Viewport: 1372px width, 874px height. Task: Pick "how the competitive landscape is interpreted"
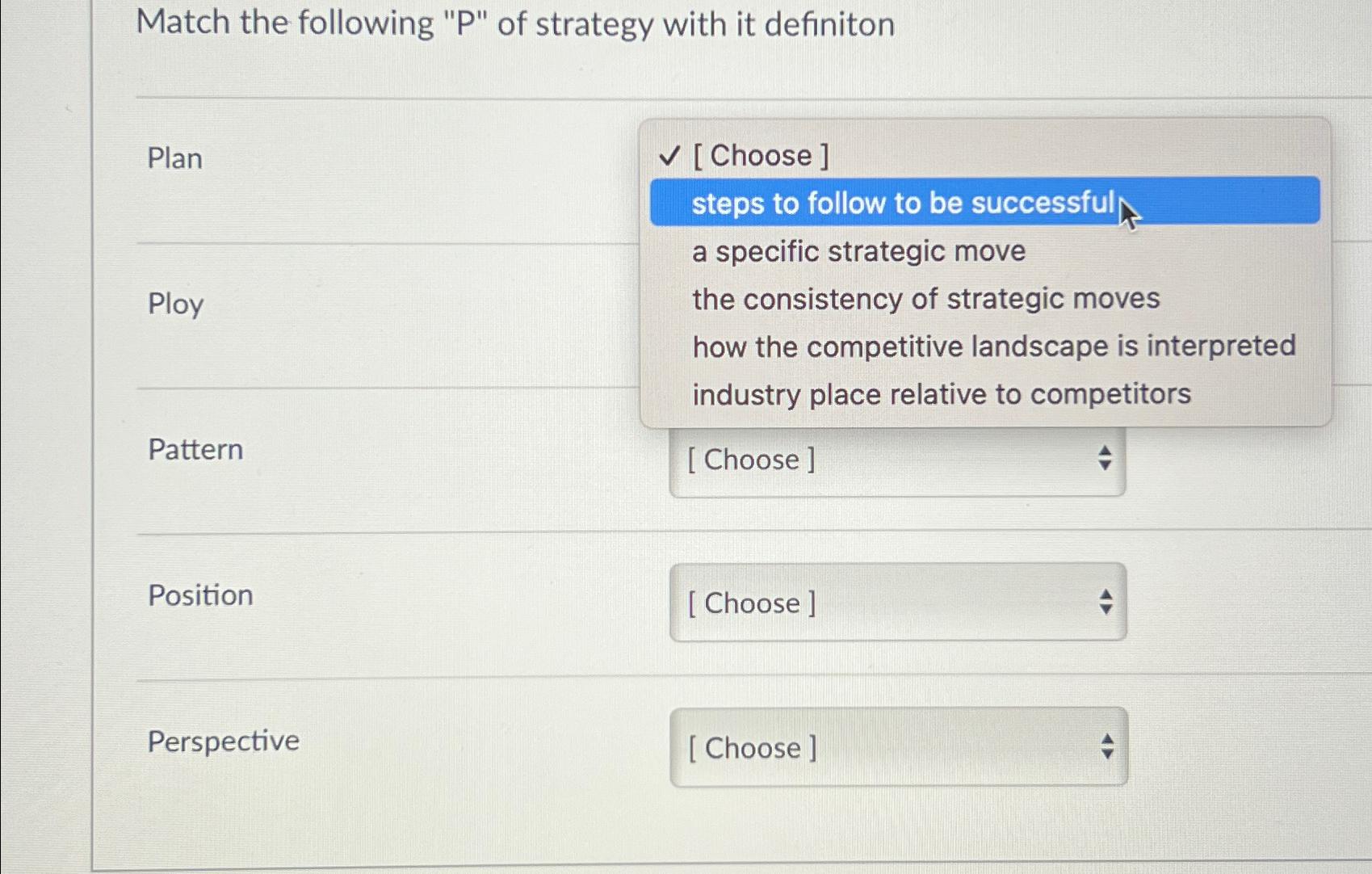(994, 347)
